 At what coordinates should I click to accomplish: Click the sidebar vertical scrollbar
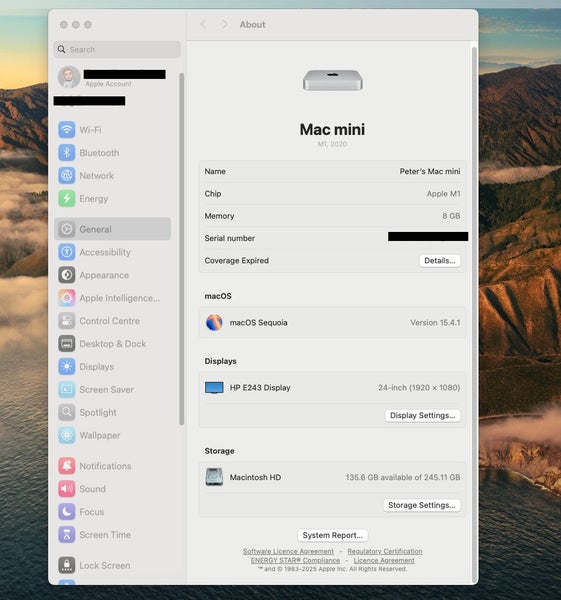[181, 249]
